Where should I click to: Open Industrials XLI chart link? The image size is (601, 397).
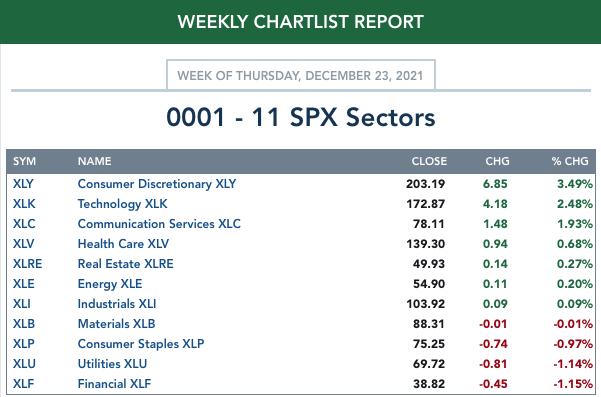[x=117, y=304]
